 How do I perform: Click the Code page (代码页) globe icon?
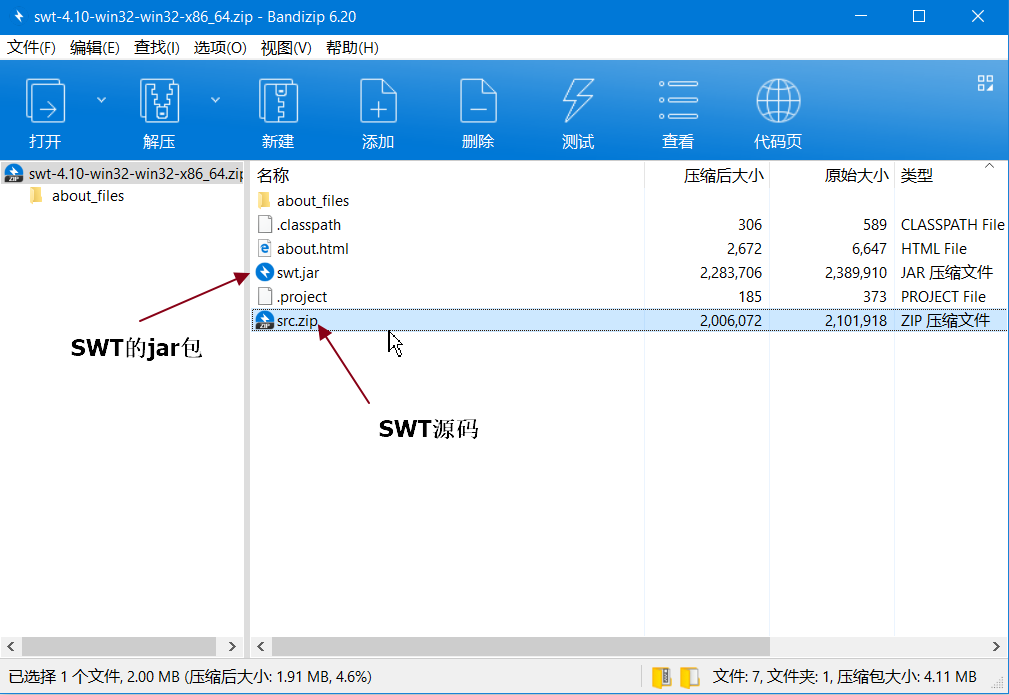tap(778, 100)
